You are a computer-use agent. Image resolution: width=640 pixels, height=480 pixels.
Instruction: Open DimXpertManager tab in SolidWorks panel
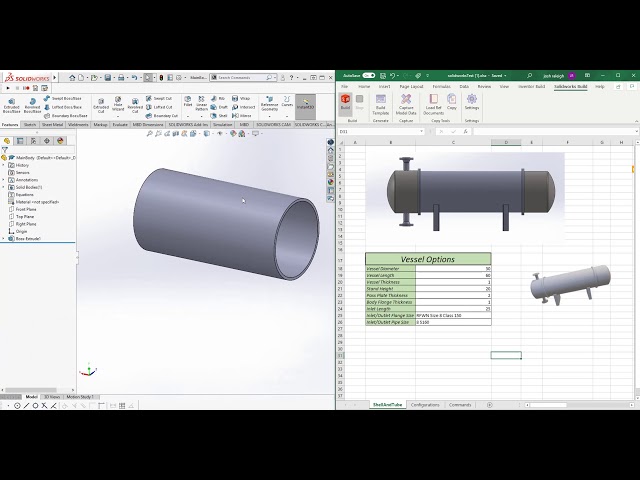click(47, 141)
